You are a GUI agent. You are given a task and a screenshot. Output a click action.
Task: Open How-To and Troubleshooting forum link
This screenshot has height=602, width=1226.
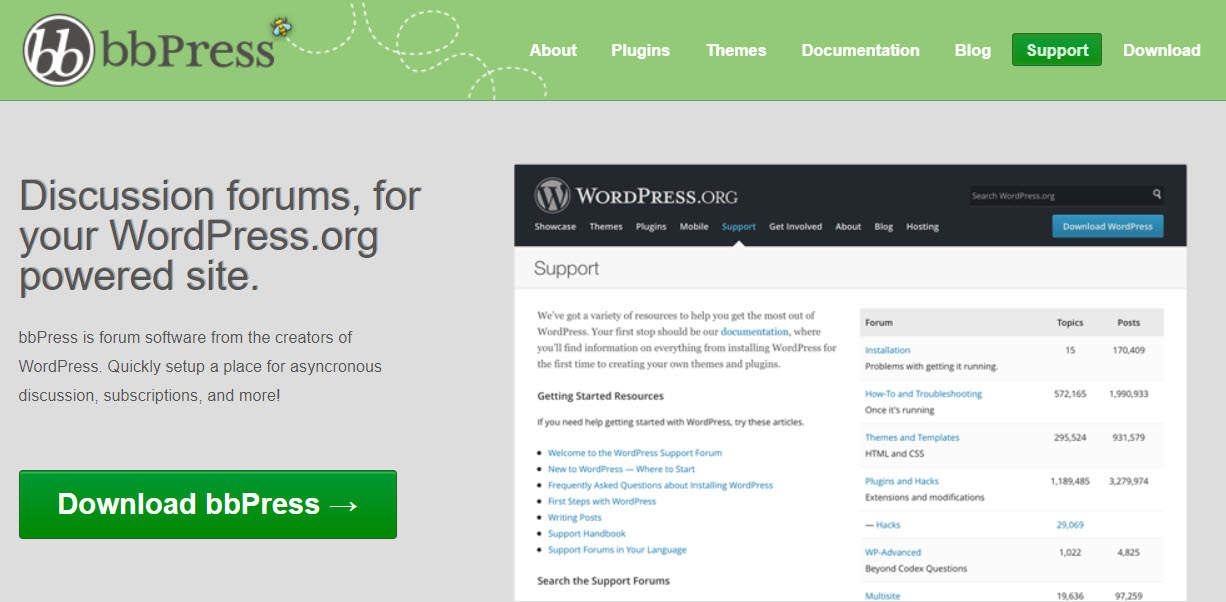(923, 394)
